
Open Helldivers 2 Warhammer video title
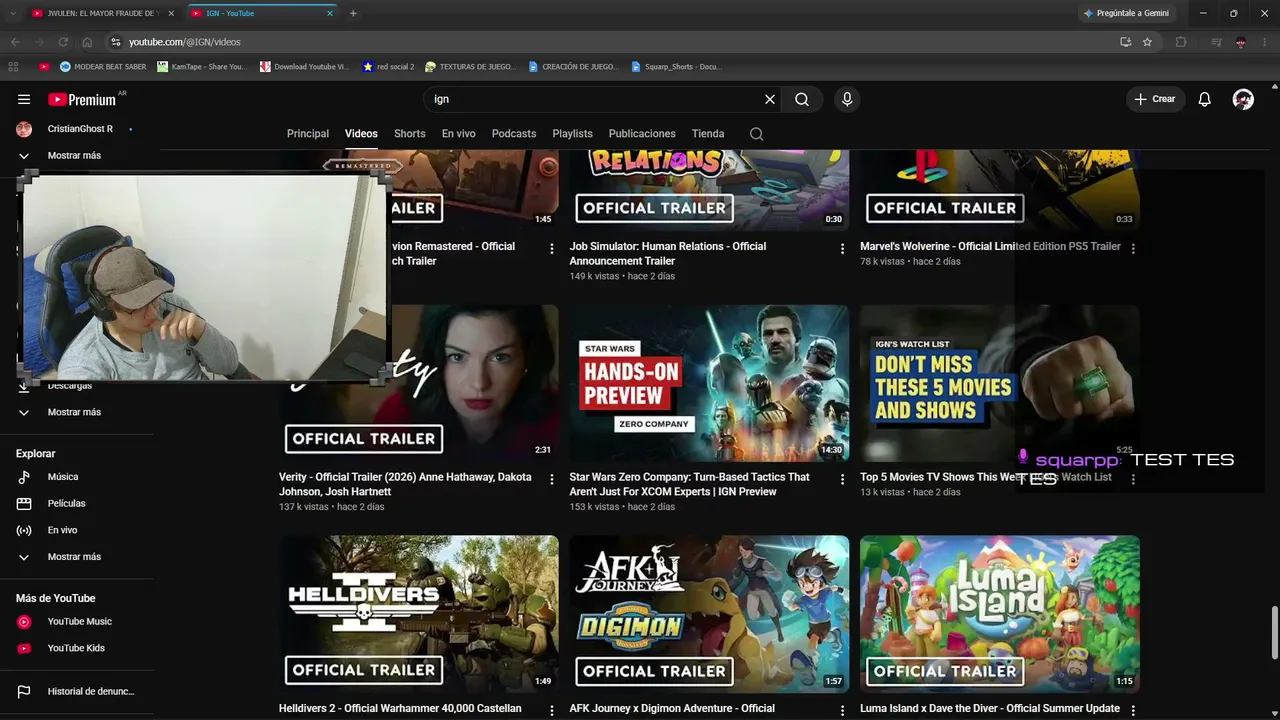coord(400,709)
